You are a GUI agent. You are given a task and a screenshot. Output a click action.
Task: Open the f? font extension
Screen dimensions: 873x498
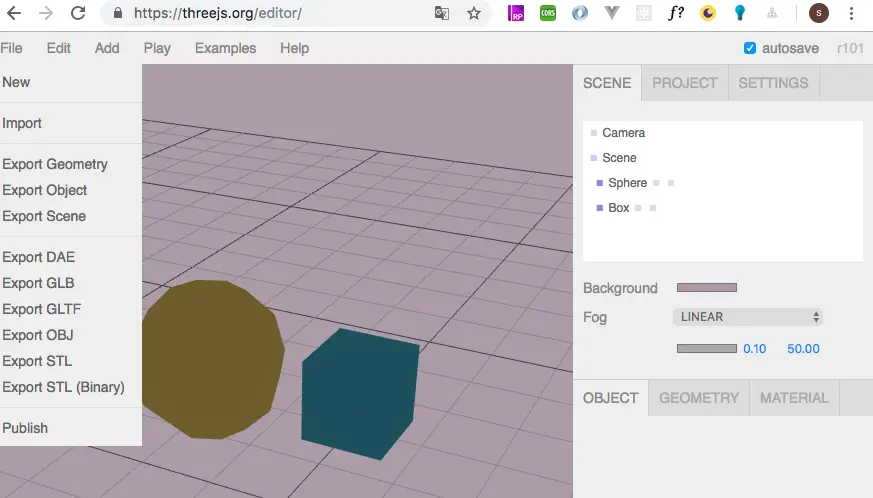point(676,13)
